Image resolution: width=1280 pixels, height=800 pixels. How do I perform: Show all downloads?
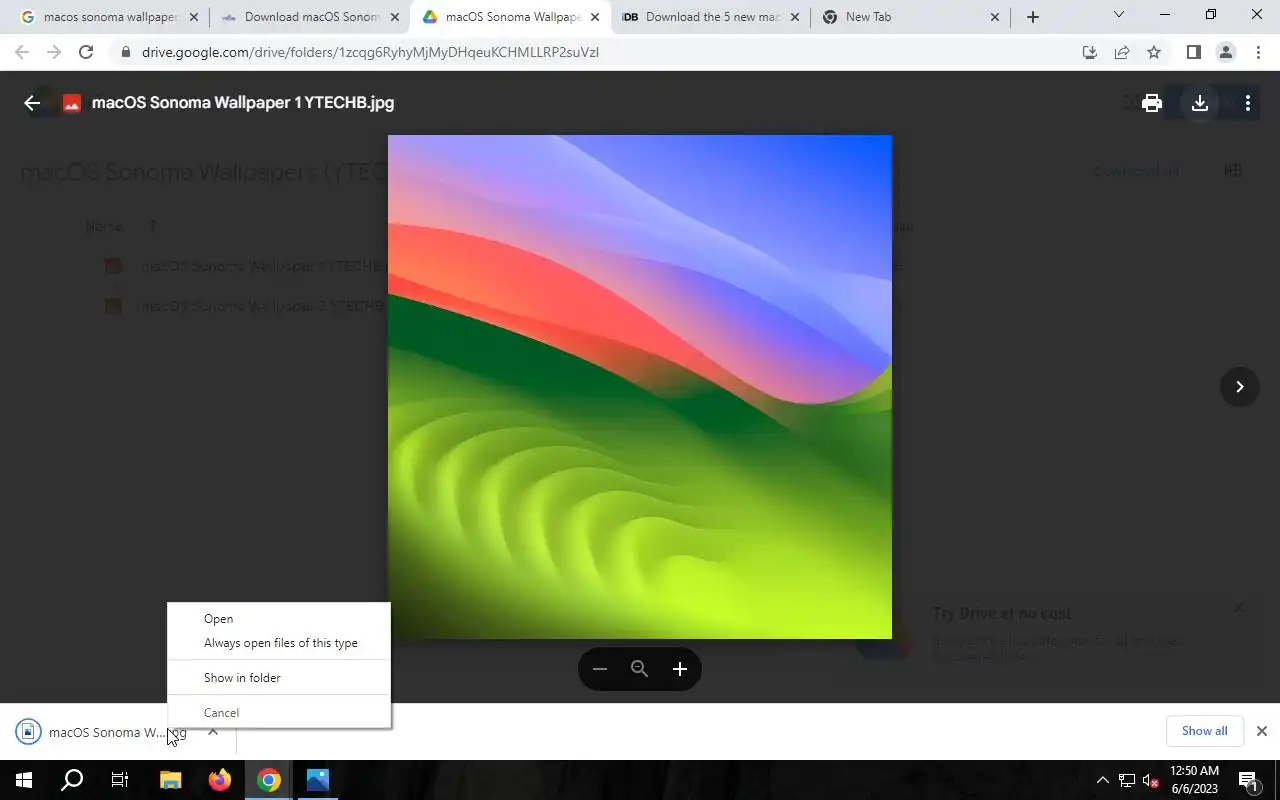(1204, 731)
